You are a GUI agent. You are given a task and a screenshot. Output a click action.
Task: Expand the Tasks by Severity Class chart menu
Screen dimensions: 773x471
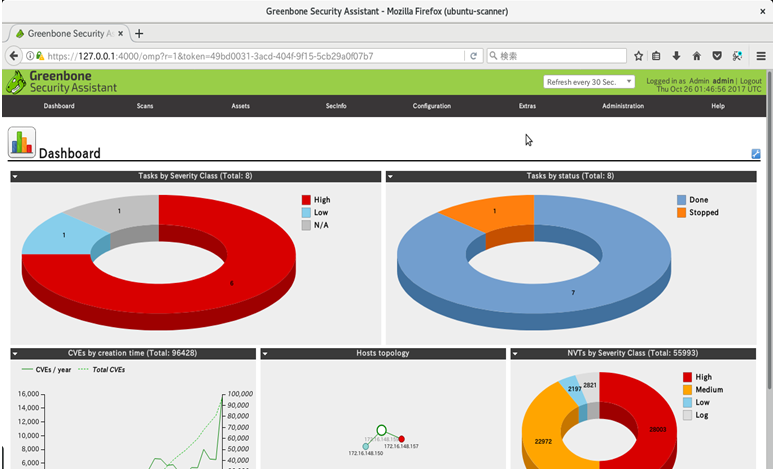click(x=15, y=176)
